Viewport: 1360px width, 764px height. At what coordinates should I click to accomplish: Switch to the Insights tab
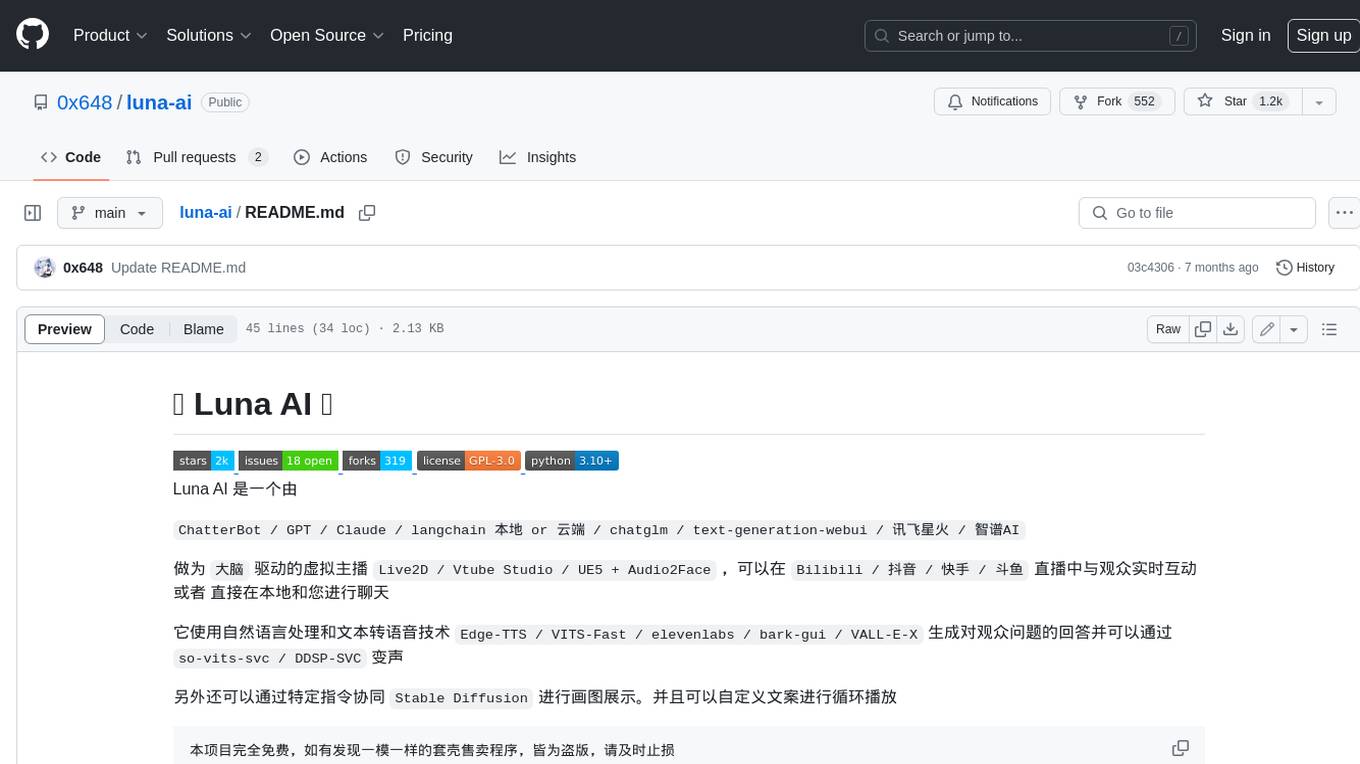(538, 157)
